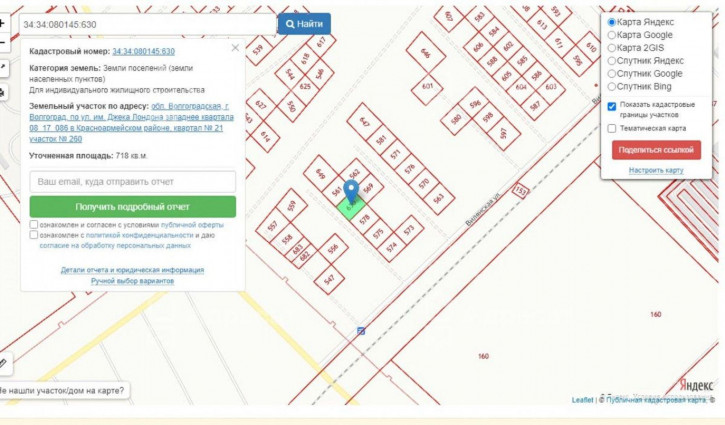Click Поделиться ссылкой red button
Image resolution: width=725 pixels, height=425 pixels.
(x=656, y=150)
